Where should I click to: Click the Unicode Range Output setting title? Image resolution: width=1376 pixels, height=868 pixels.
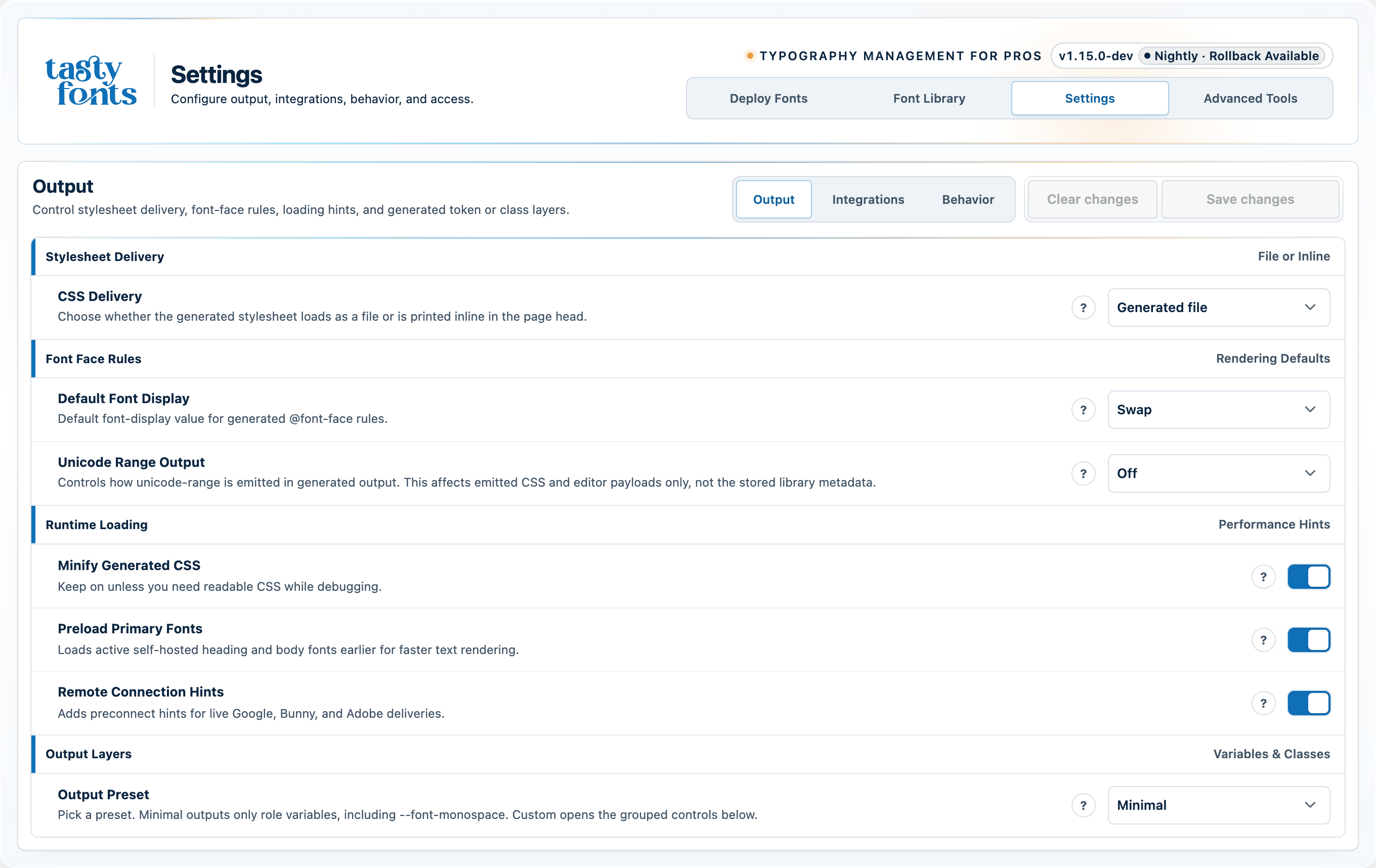click(131, 462)
